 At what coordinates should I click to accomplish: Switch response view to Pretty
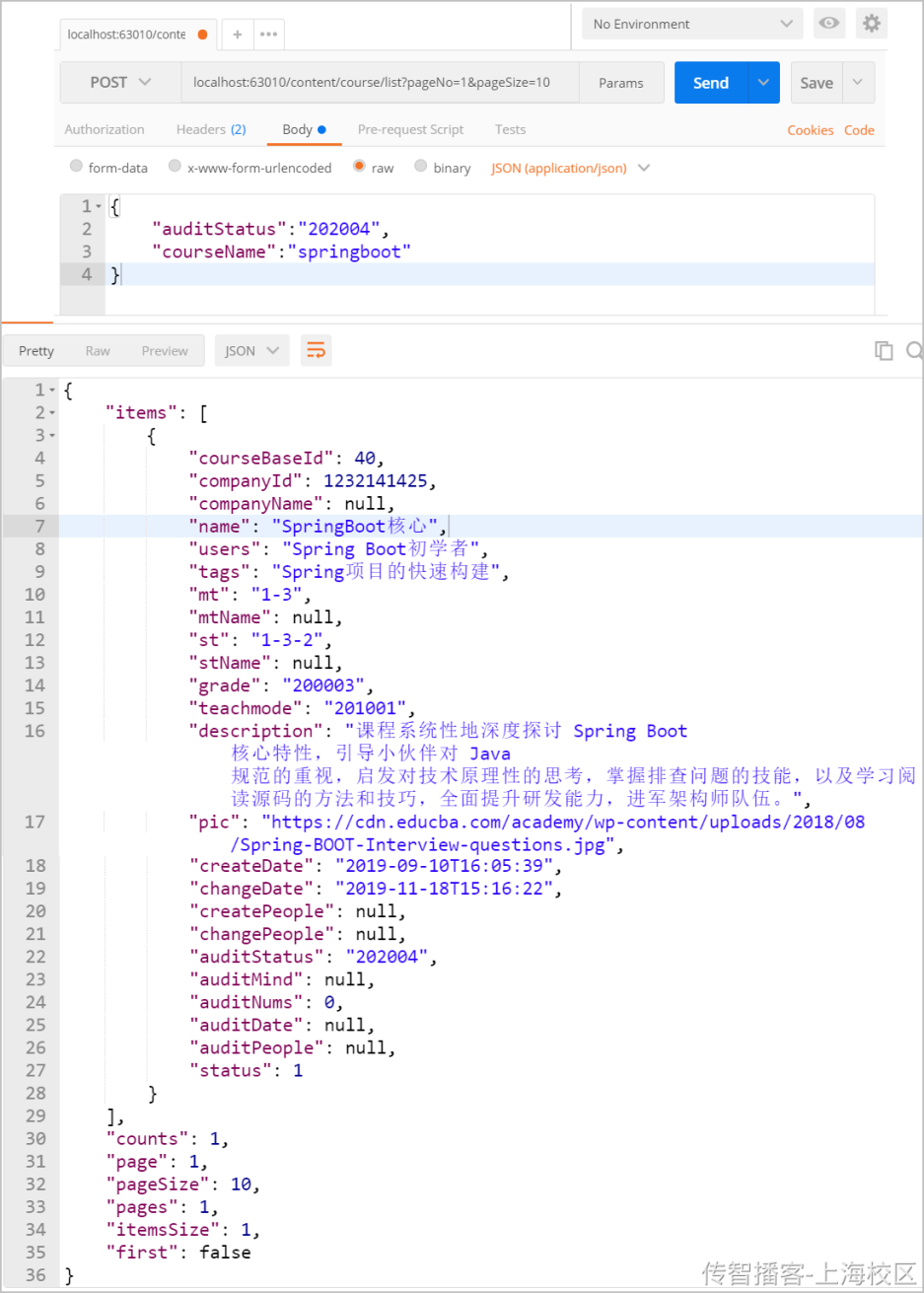36,350
